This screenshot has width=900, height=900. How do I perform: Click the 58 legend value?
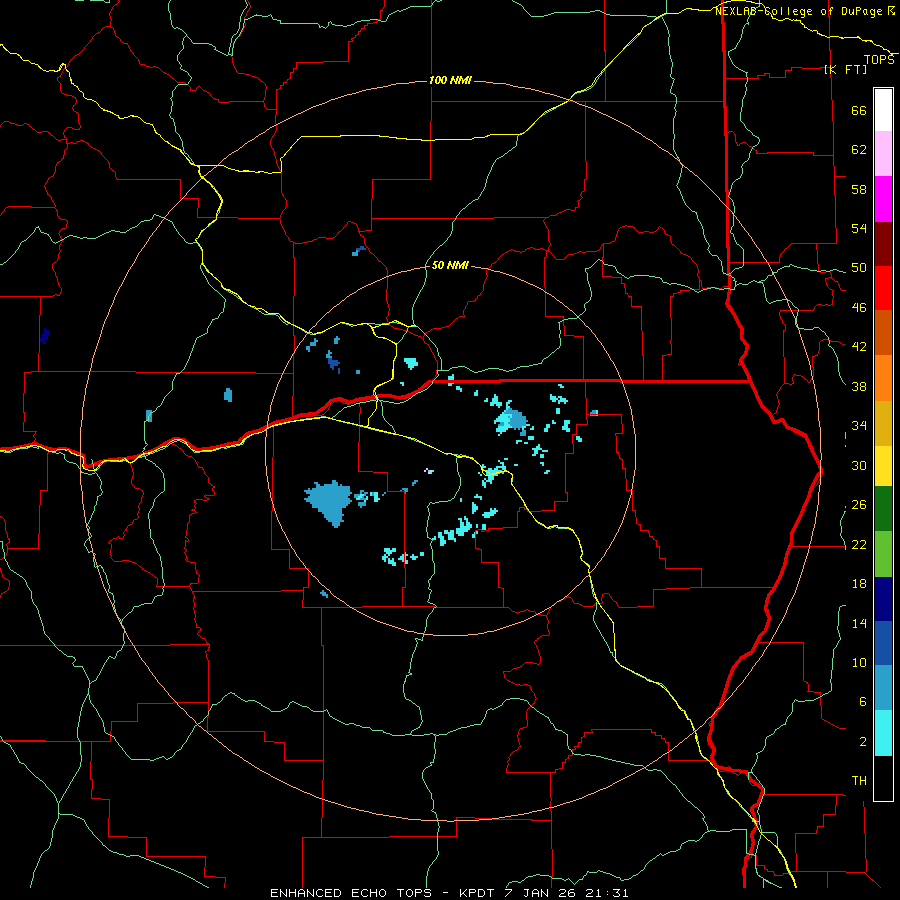coord(859,189)
